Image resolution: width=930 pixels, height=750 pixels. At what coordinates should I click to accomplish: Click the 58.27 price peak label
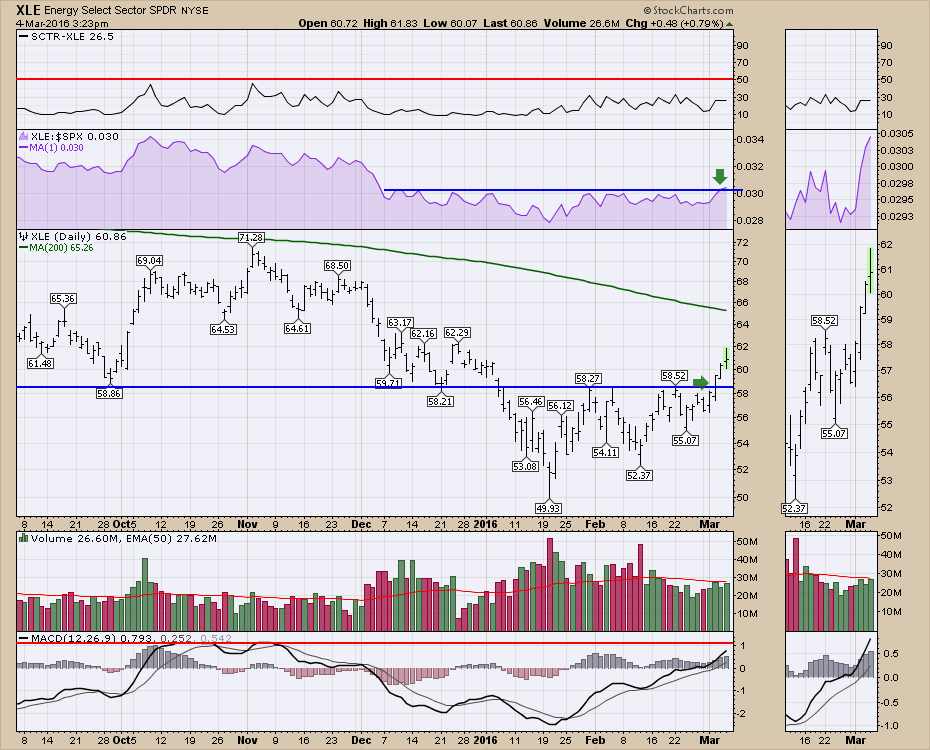pyautogui.click(x=588, y=378)
